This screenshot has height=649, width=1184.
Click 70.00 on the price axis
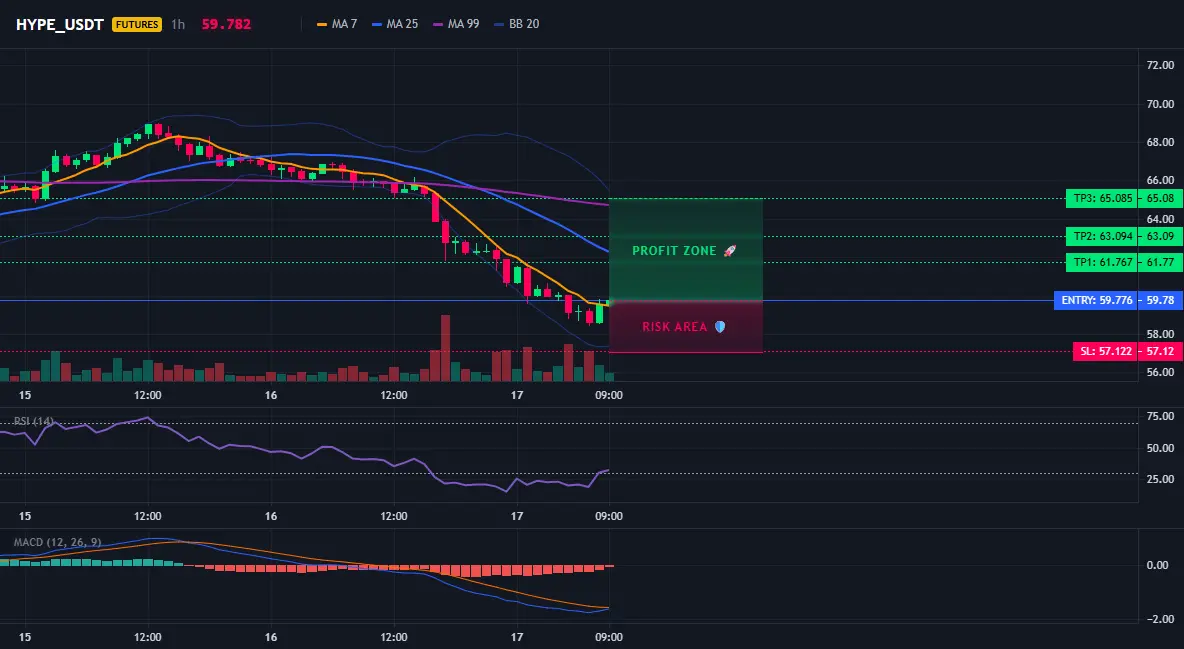point(1160,104)
